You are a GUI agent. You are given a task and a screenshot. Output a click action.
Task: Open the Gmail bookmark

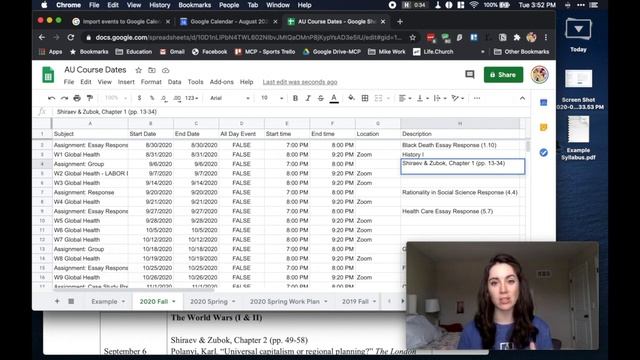click(x=172, y=52)
